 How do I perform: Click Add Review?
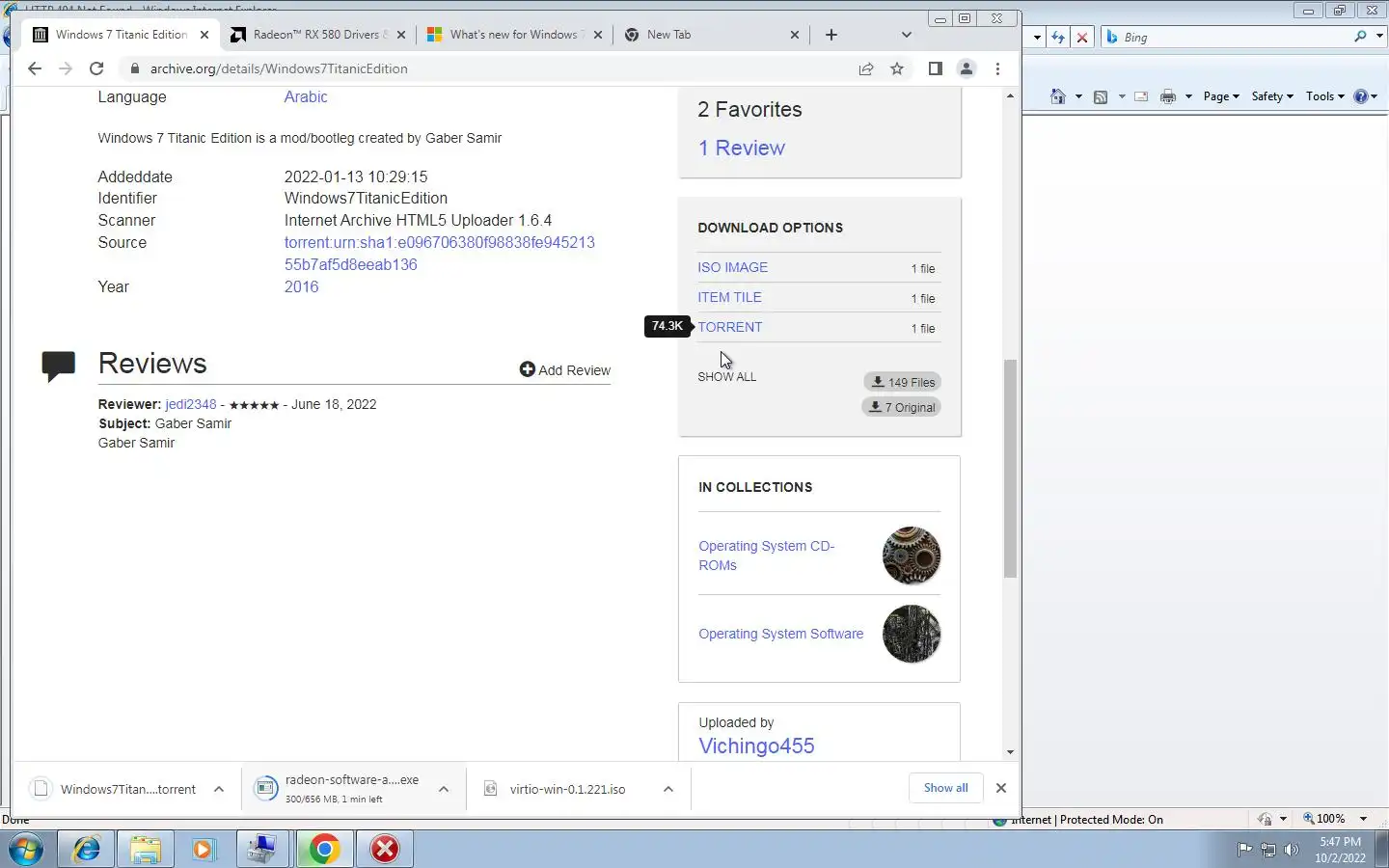tap(564, 370)
